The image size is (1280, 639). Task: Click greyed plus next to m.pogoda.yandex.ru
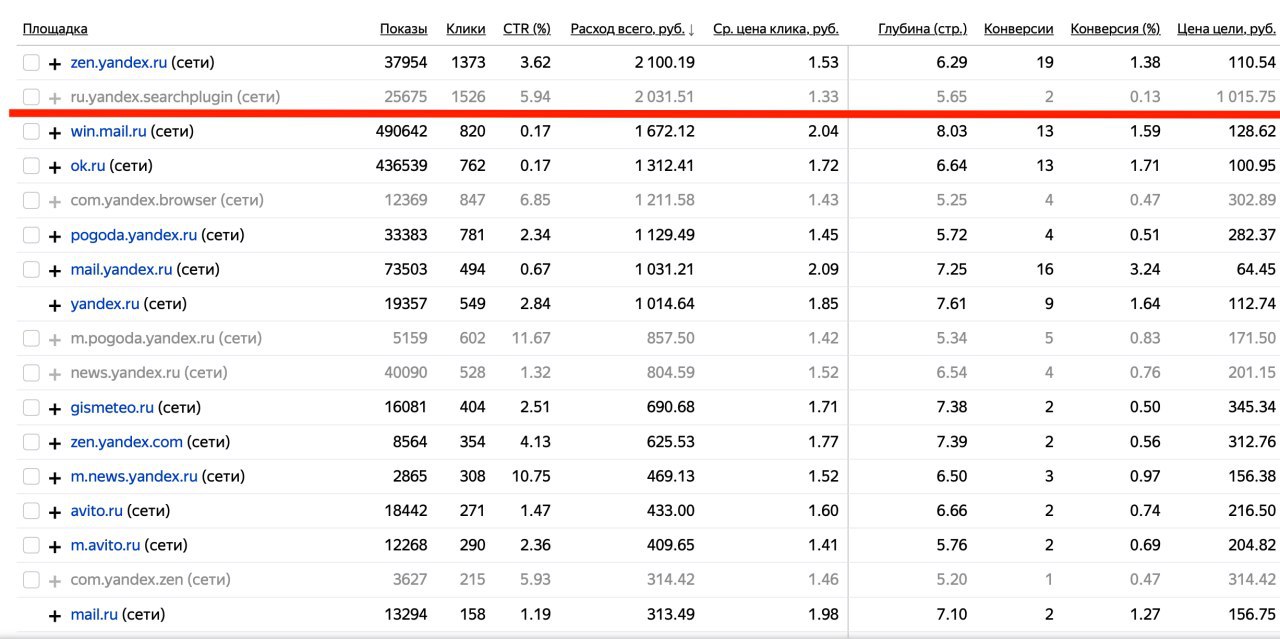(55, 339)
